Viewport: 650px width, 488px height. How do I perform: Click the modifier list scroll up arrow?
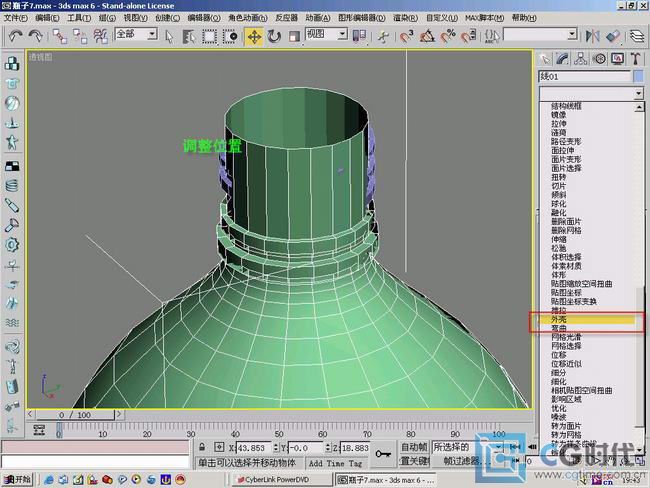coord(639,108)
